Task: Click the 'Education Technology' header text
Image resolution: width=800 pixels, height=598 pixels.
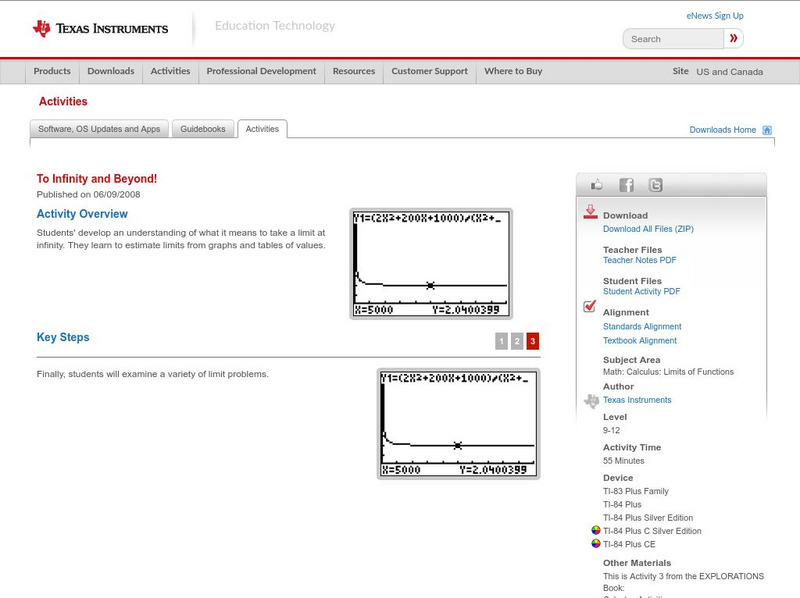Action: point(275,26)
